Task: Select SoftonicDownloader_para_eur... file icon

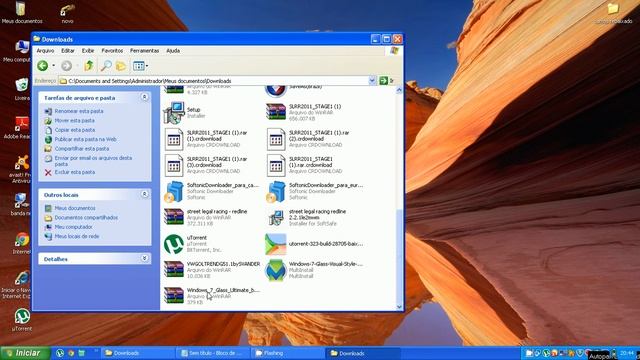Action: pos(276,192)
